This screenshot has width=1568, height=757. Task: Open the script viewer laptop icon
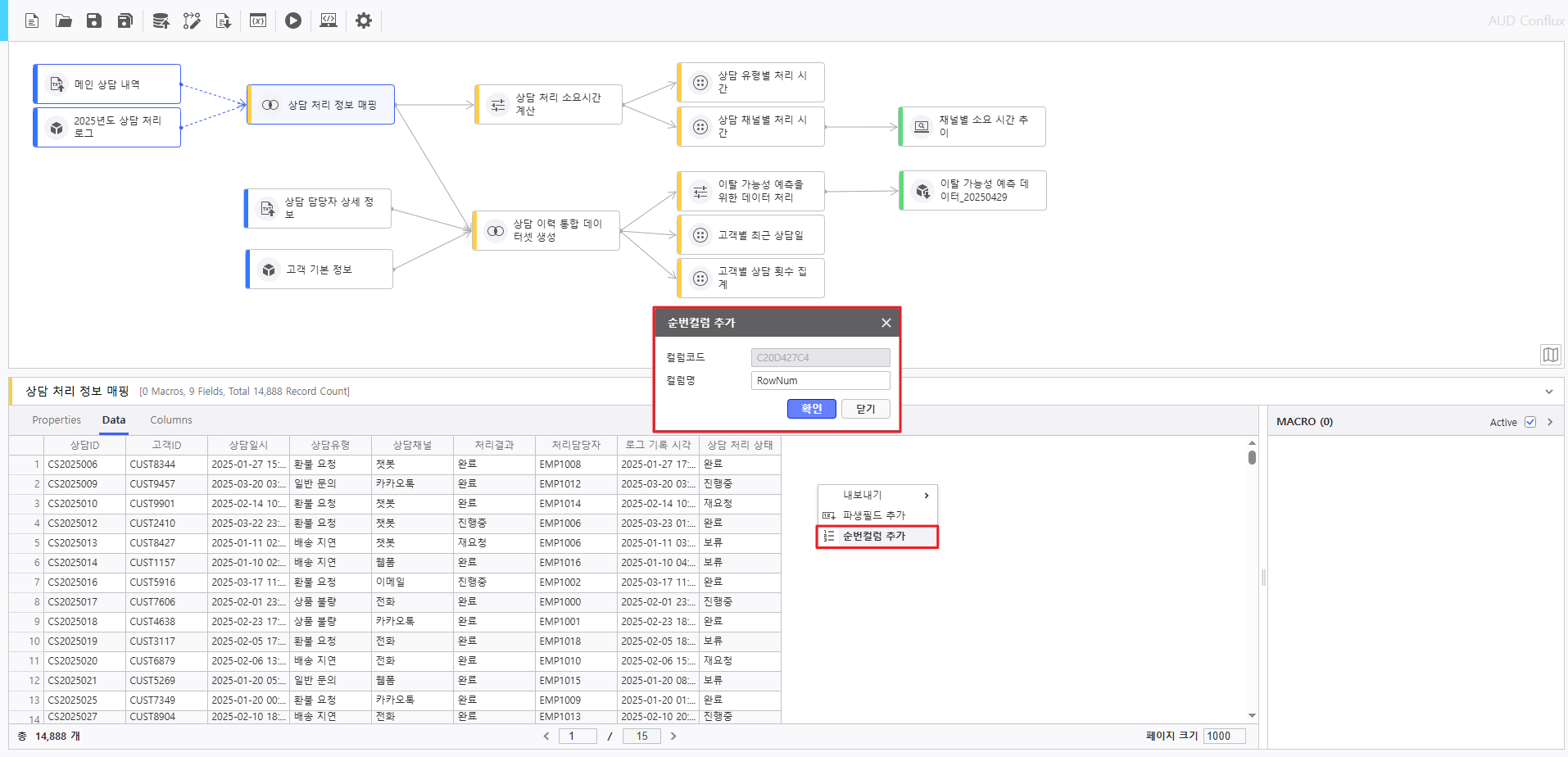click(329, 20)
